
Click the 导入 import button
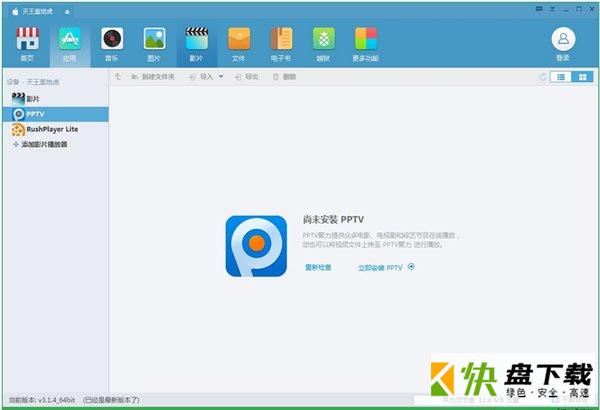pos(201,77)
